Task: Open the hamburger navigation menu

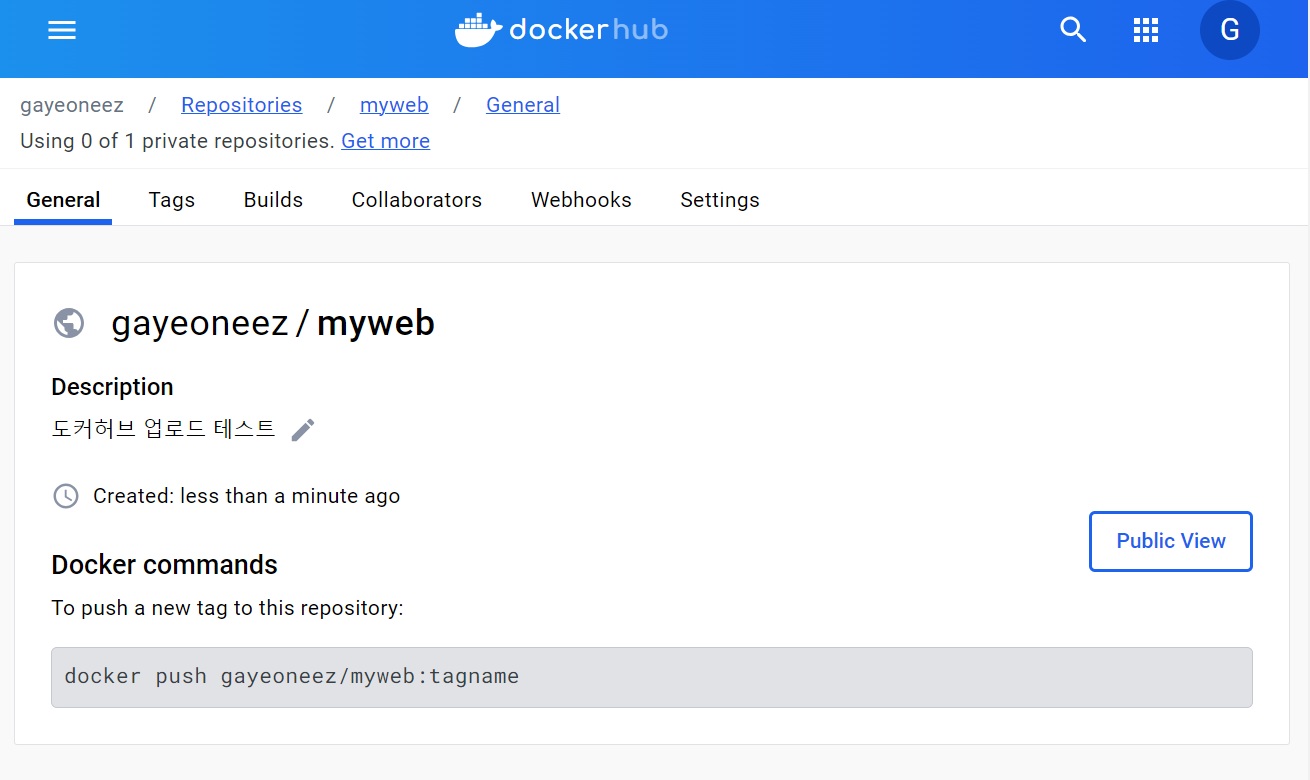Action: tap(62, 30)
